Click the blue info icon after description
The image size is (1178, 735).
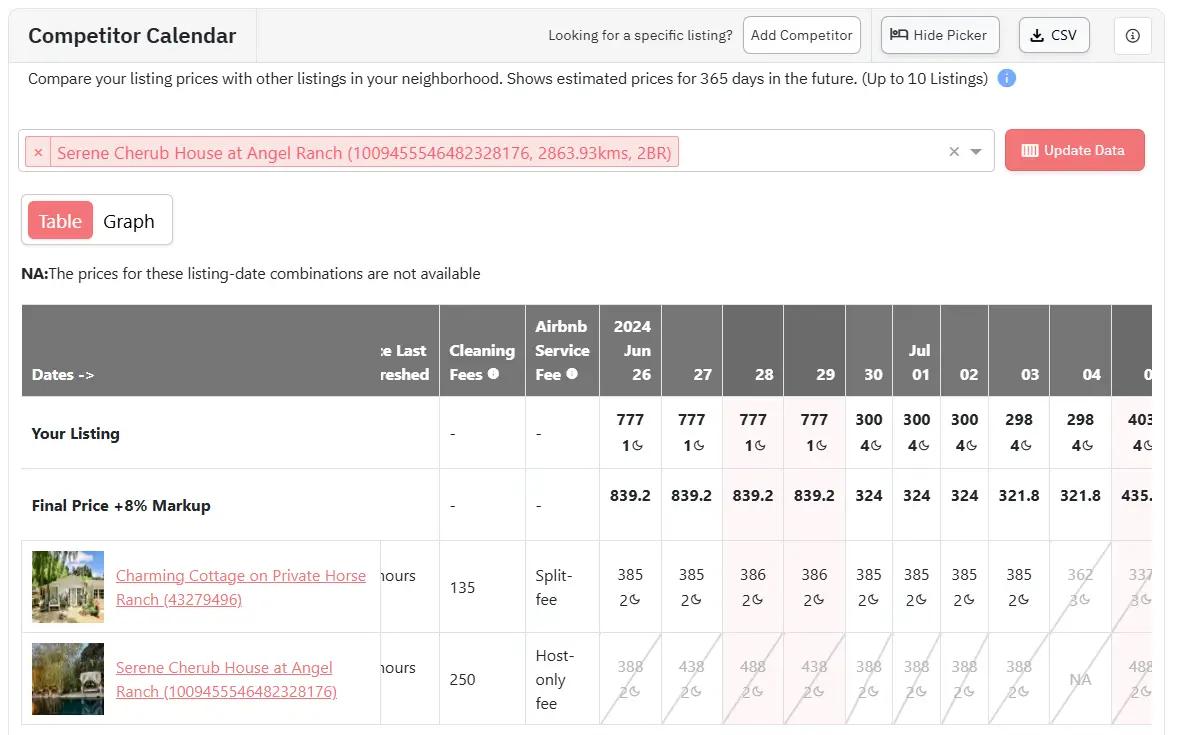pyautogui.click(x=1006, y=78)
